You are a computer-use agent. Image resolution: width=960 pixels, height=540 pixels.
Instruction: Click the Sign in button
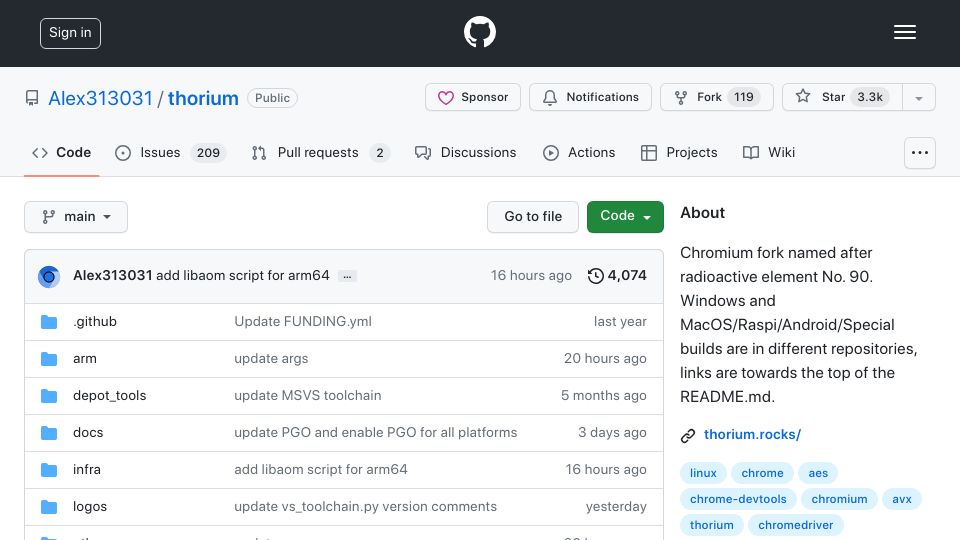coord(70,33)
